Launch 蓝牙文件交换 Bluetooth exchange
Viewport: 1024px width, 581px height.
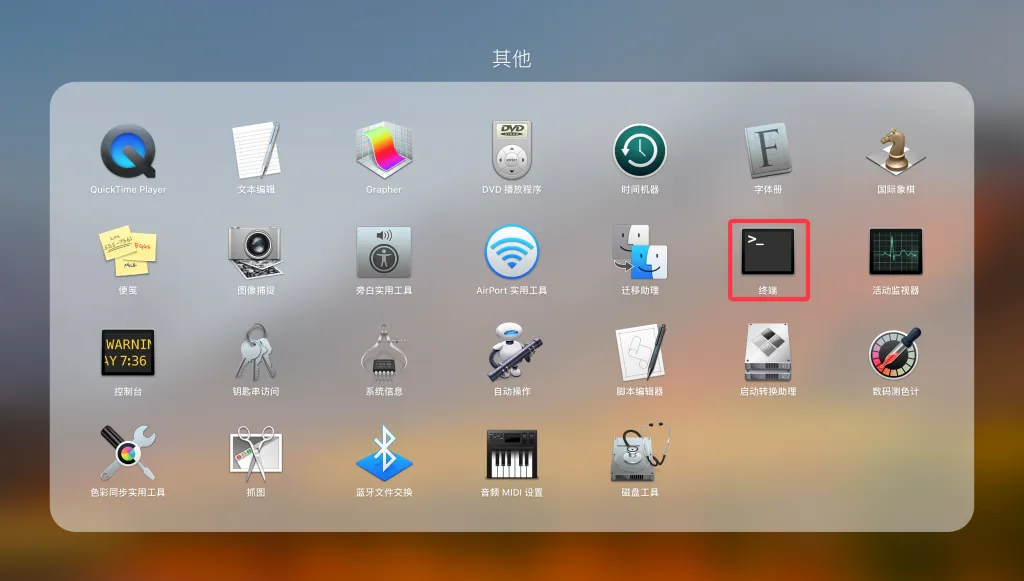click(x=384, y=453)
